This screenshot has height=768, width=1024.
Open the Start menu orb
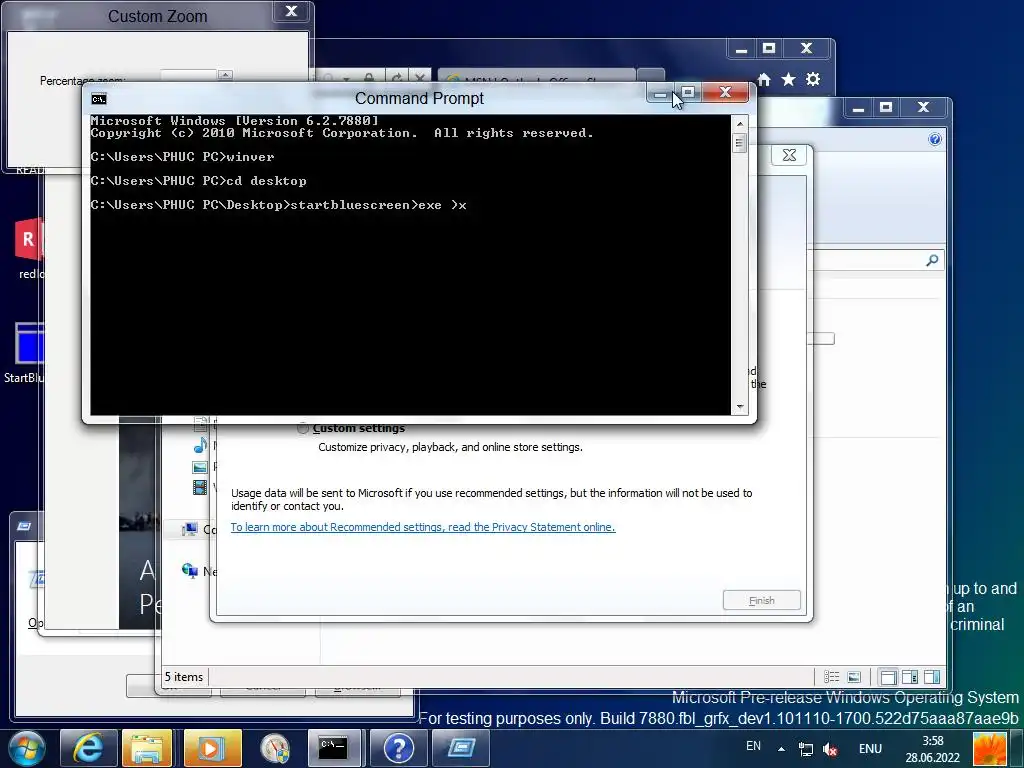click(26, 748)
